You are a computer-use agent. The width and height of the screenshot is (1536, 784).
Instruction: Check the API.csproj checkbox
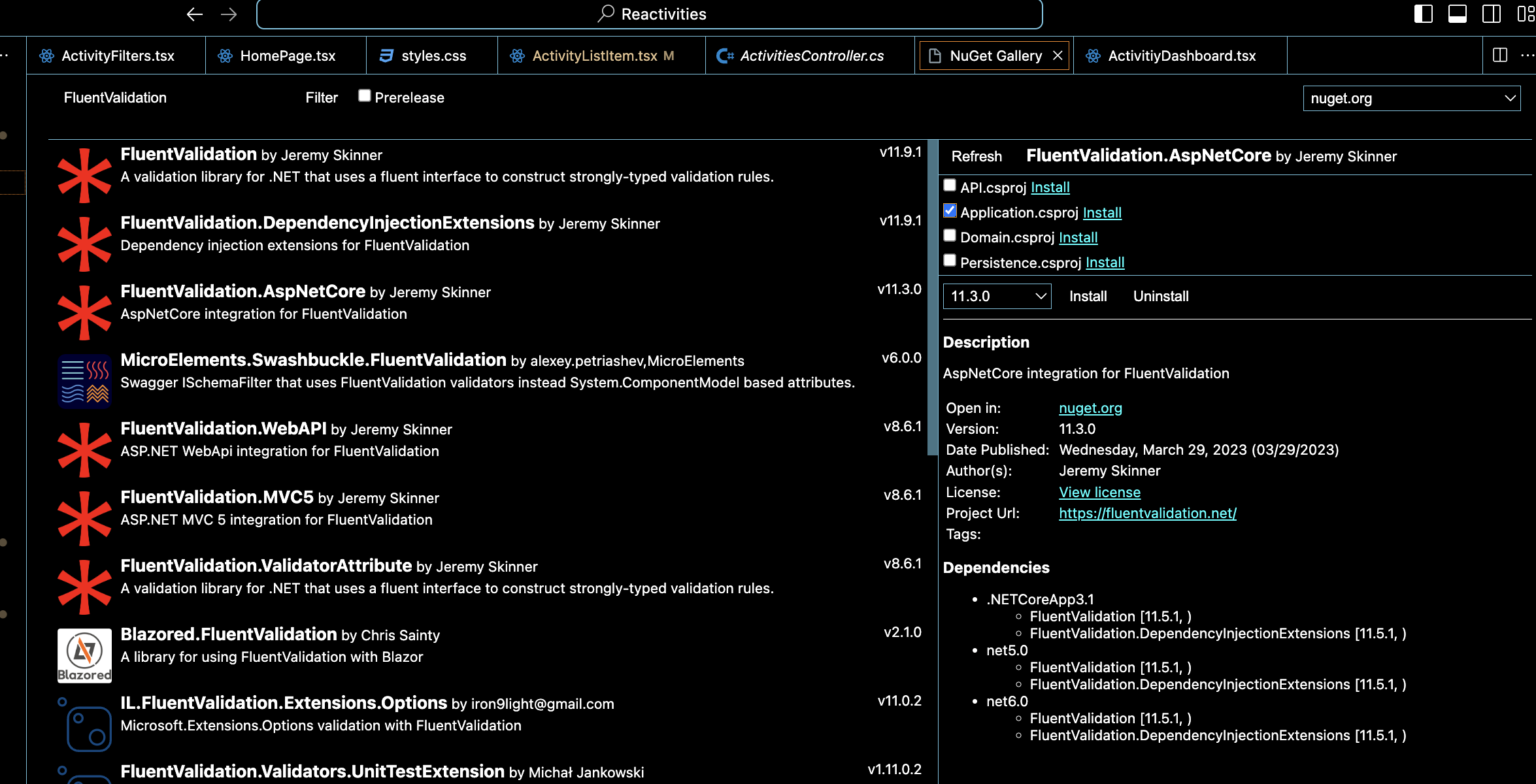click(950, 186)
